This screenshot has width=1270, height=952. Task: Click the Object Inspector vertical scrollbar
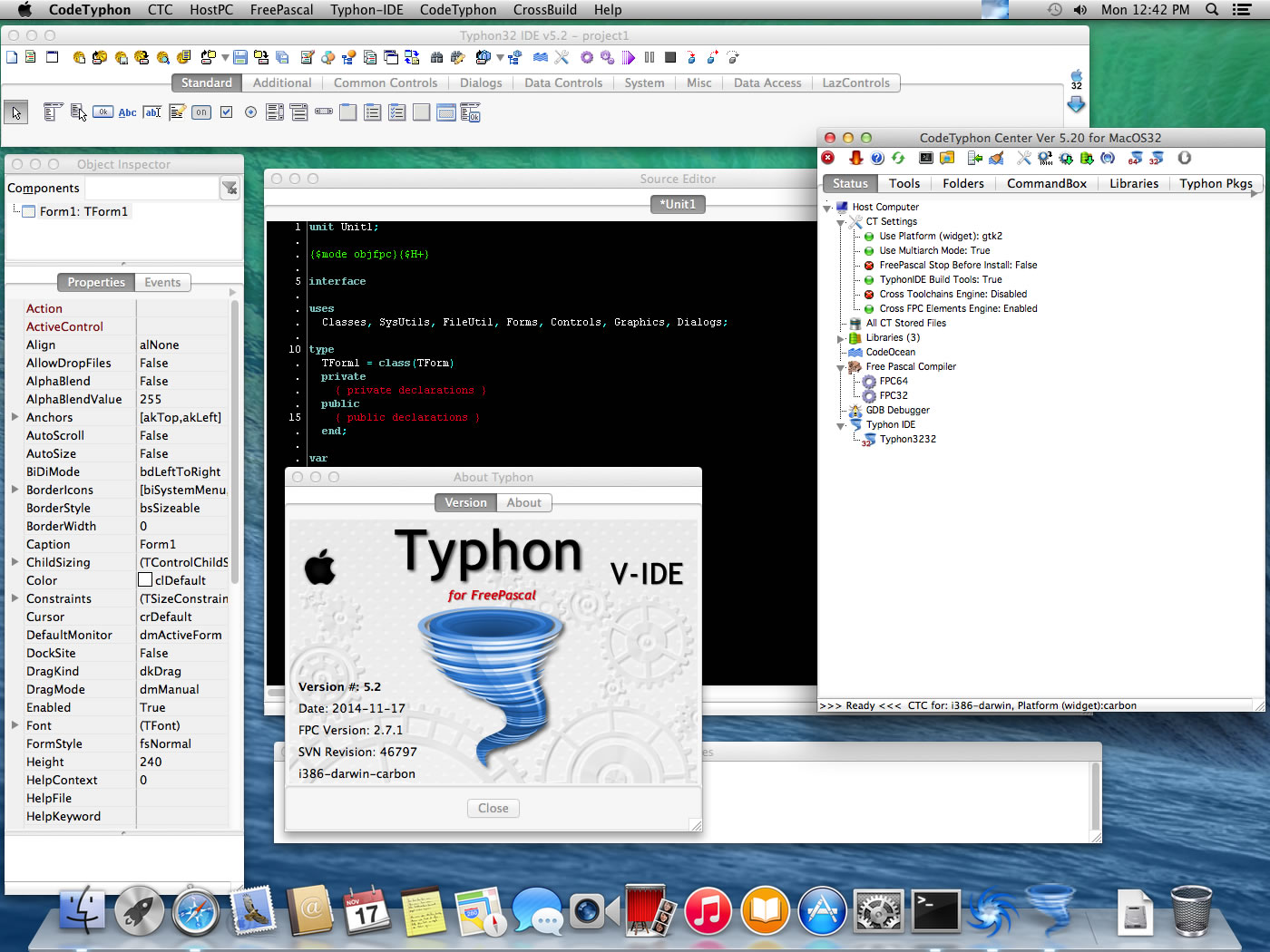[x=234, y=444]
